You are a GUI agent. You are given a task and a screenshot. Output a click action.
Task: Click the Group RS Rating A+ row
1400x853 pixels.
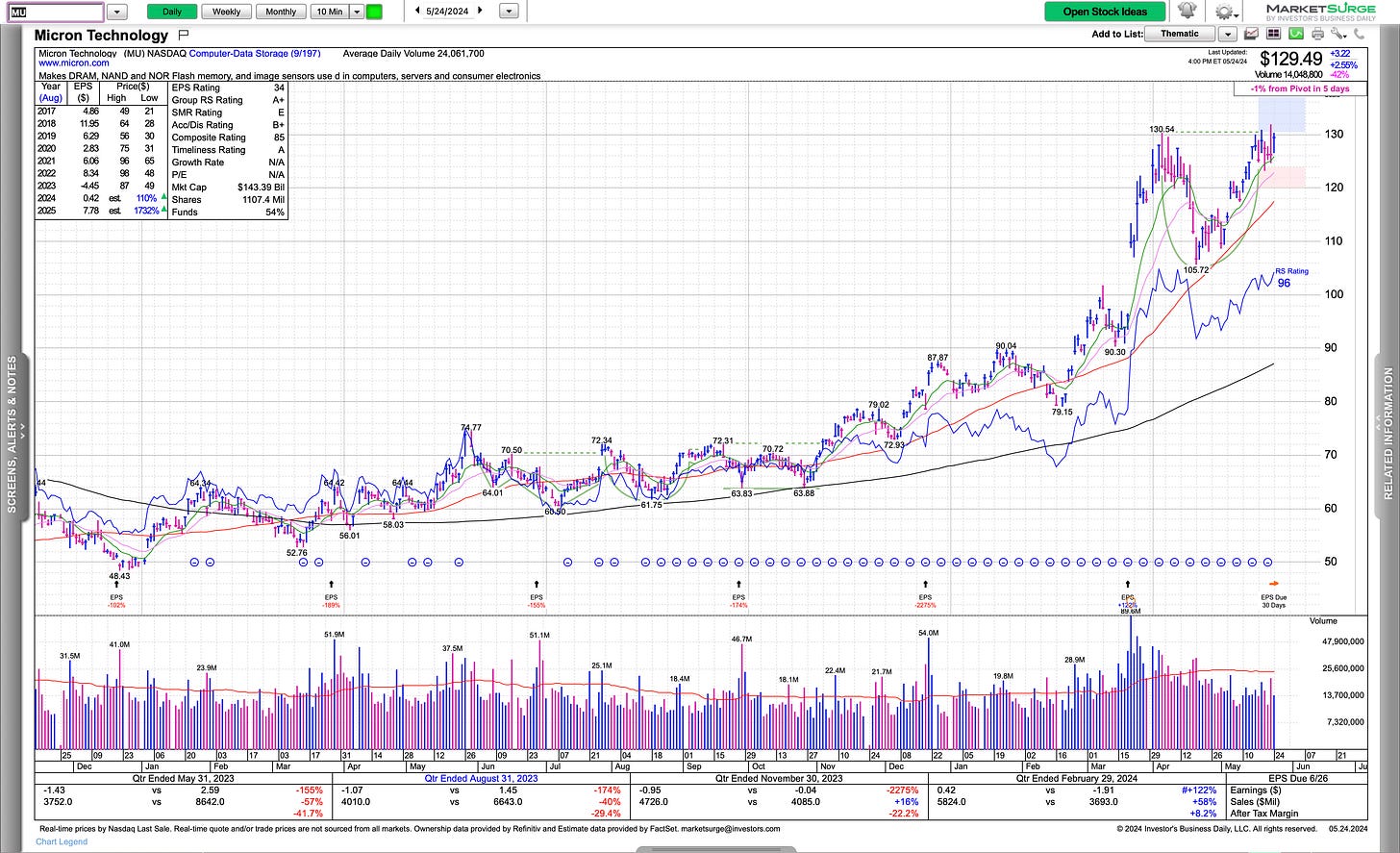[x=228, y=100]
